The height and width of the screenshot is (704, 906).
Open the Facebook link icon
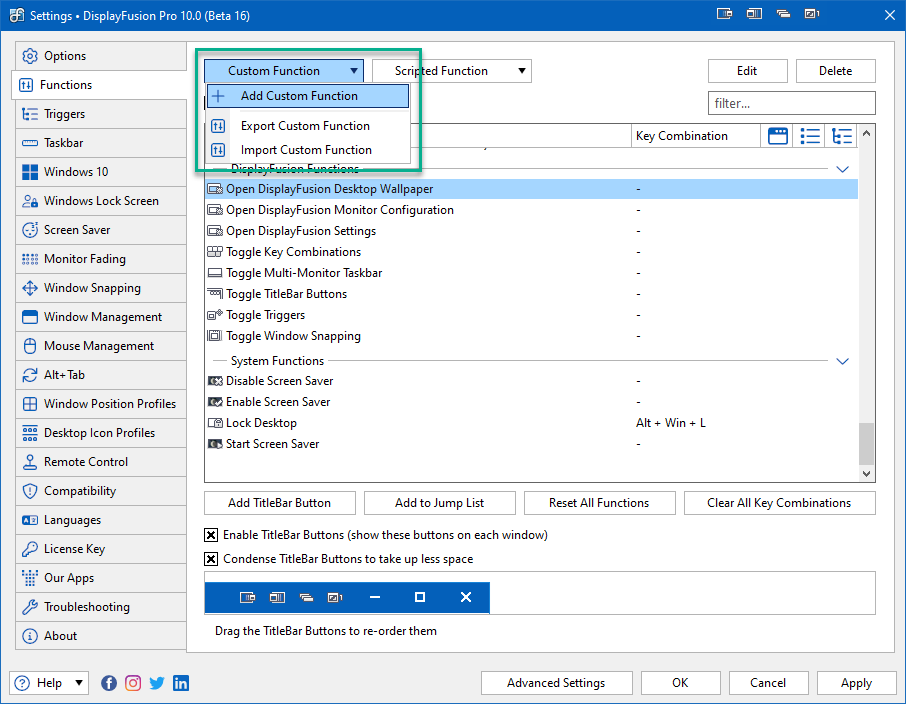pos(109,683)
